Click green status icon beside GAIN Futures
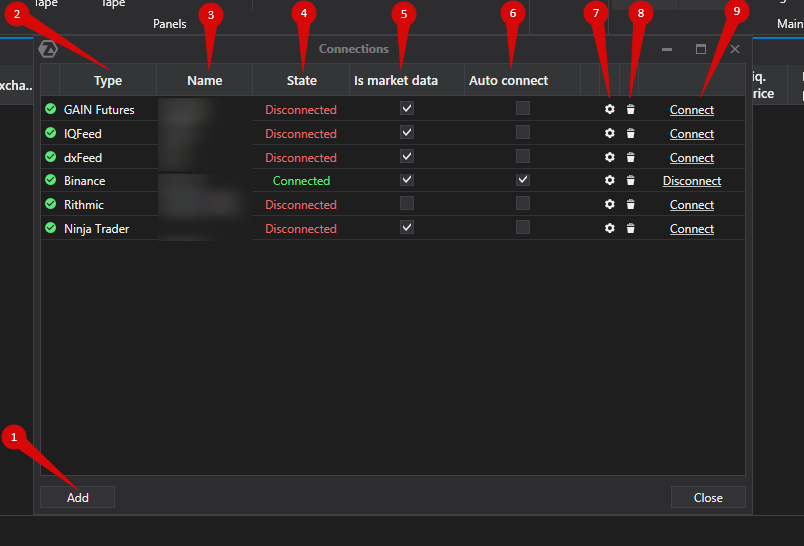Image resolution: width=804 pixels, height=546 pixels. pyautogui.click(x=50, y=109)
